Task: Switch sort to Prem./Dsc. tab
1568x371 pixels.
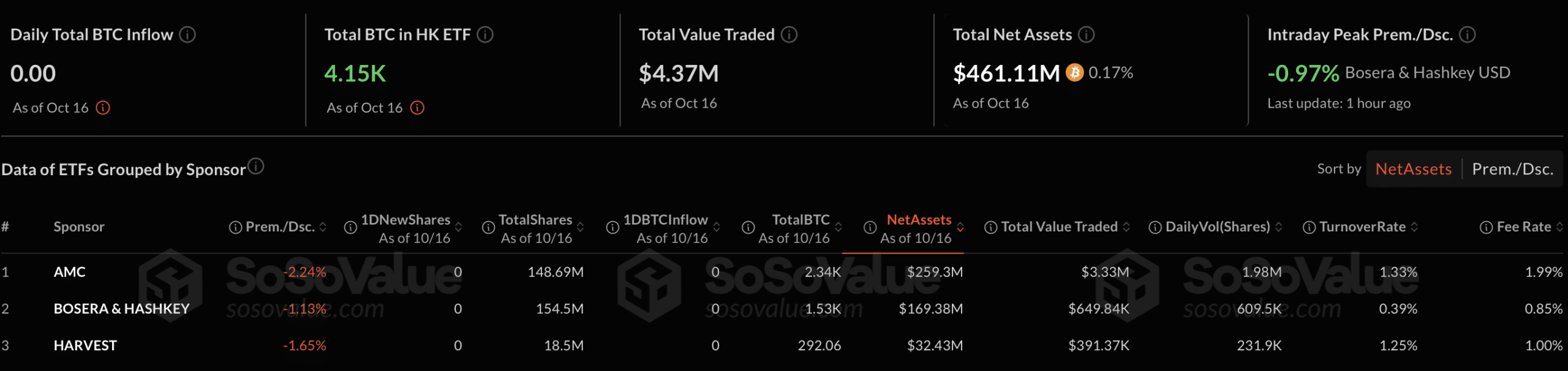Action: 1513,169
